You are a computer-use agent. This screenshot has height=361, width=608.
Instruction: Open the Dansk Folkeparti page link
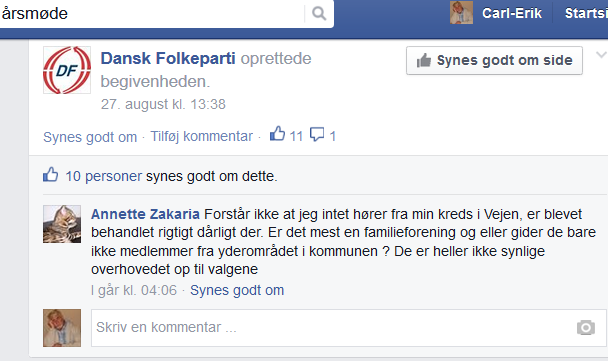[x=168, y=59]
